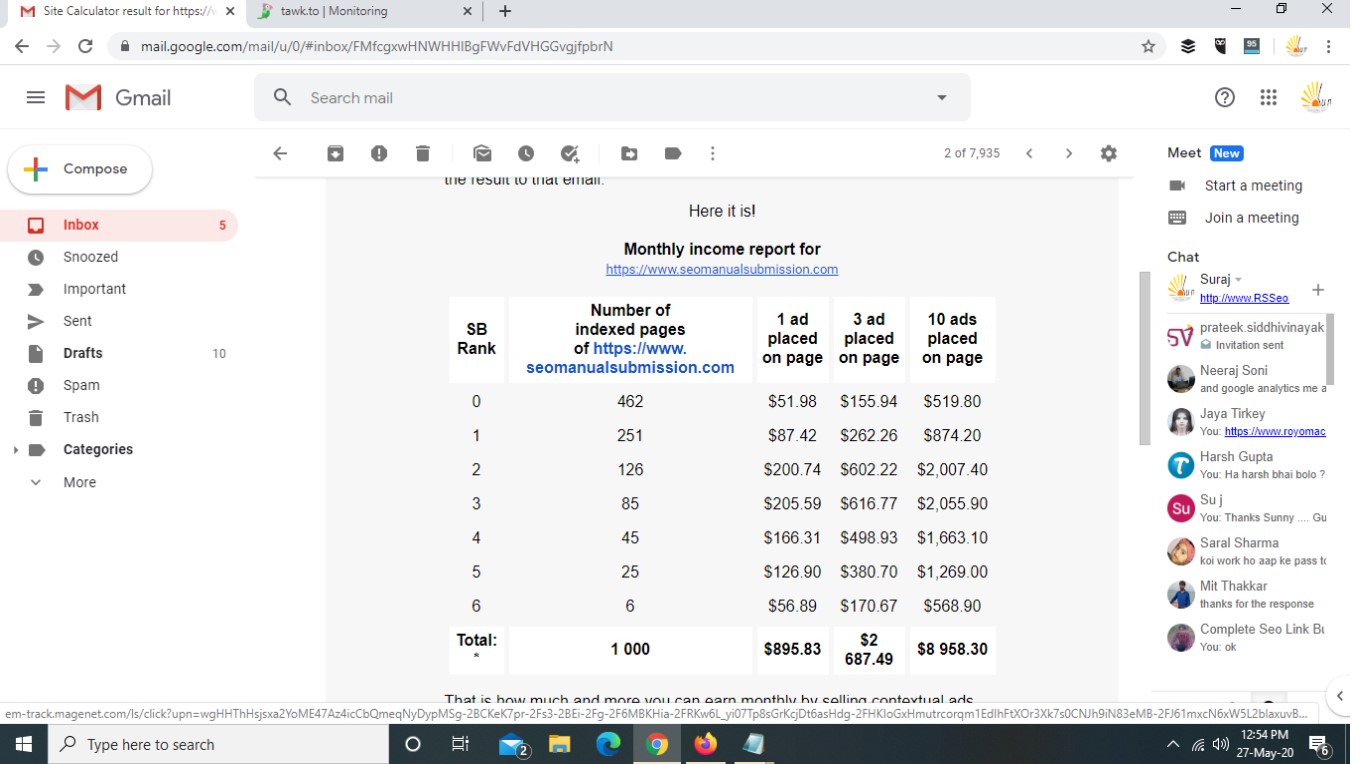Reload the page in Chrome
Viewport: 1360px width, 764px height.
click(85, 46)
